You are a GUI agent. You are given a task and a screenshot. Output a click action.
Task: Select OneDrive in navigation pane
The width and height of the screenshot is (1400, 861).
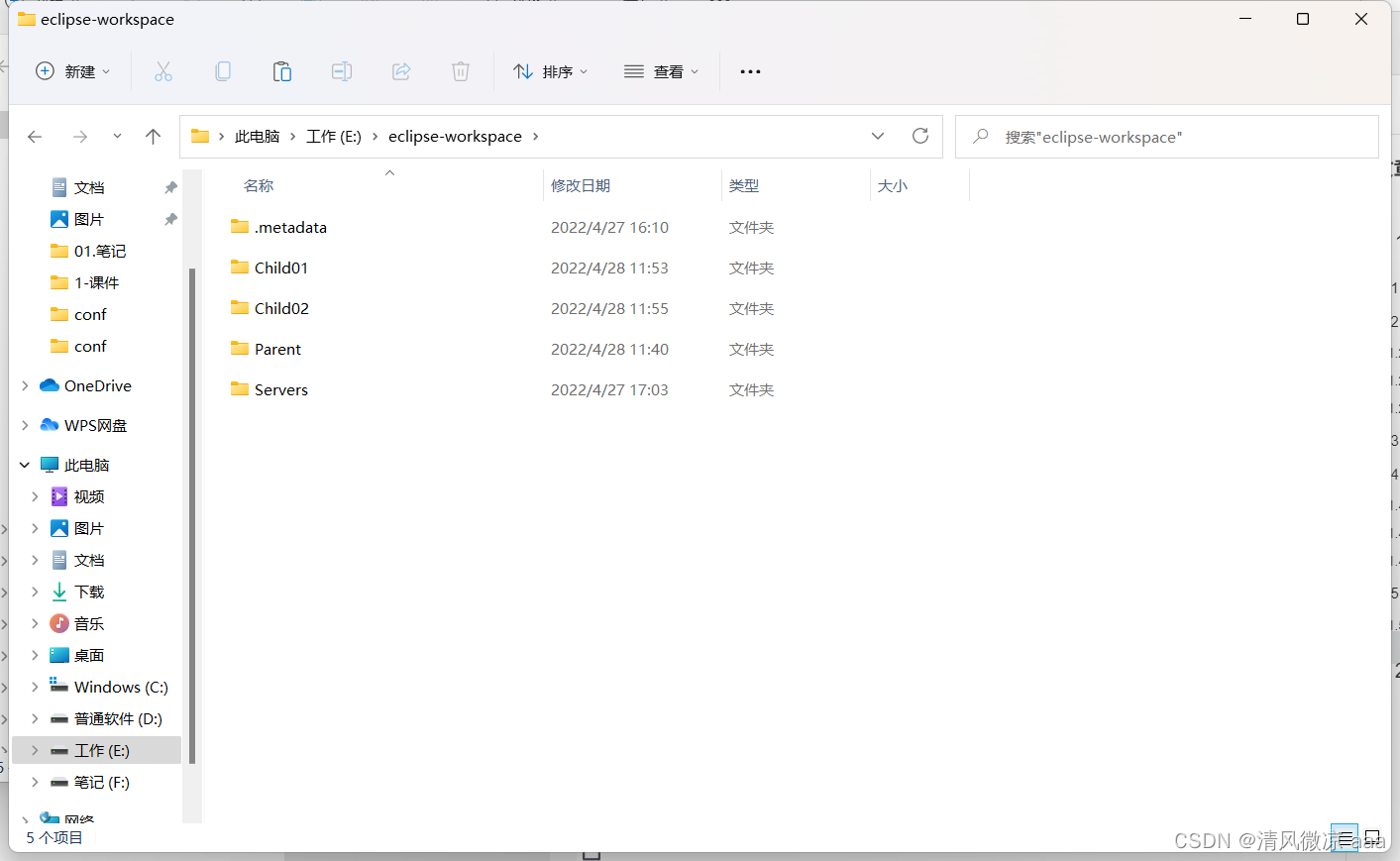[98, 385]
